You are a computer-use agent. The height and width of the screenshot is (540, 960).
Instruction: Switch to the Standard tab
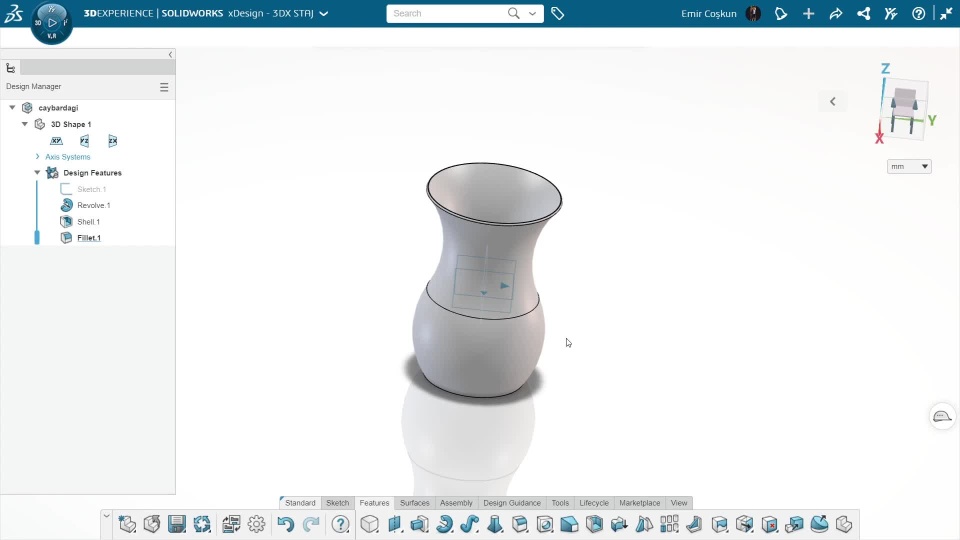click(300, 503)
